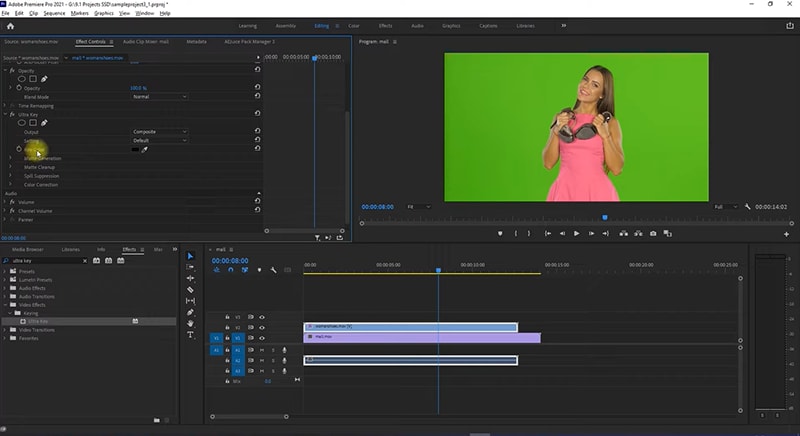800x436 pixels.
Task: Open timeline wrench settings icon
Action: click(273, 270)
